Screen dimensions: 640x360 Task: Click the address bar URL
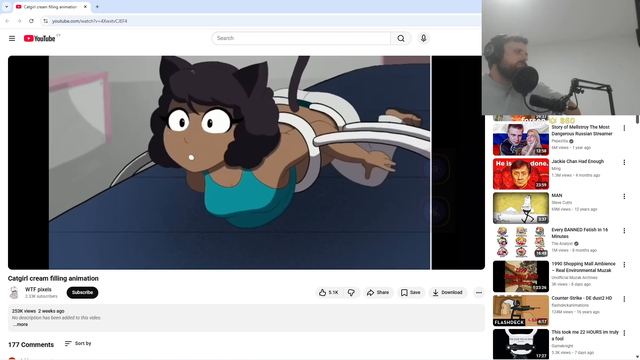pyautogui.click(x=90, y=21)
